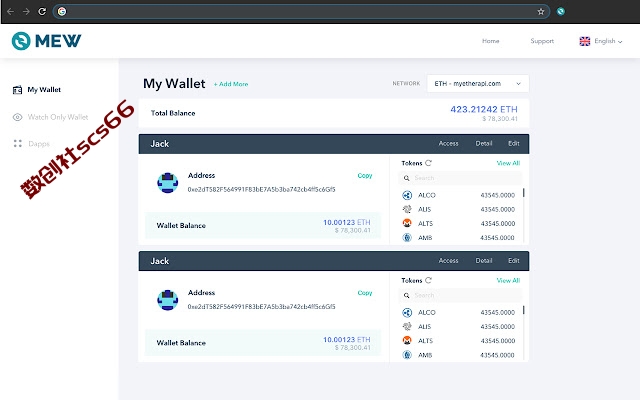Open the My Wallet sidebar item
This screenshot has width=640, height=400.
coord(44,90)
